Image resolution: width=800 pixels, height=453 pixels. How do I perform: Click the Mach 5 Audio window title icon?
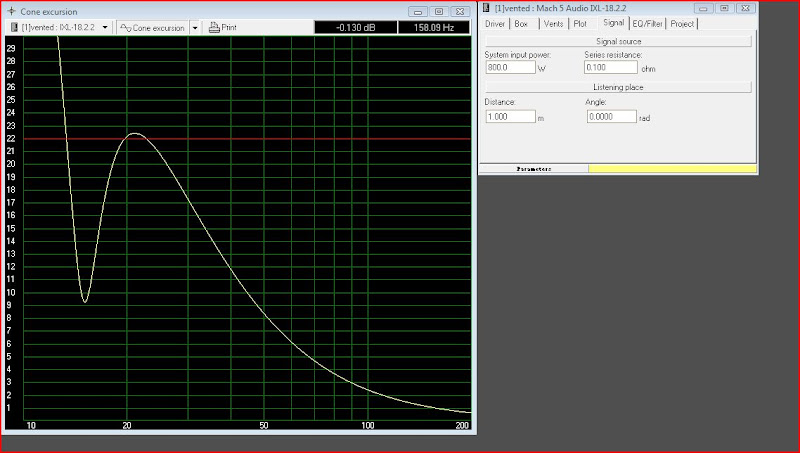point(486,9)
